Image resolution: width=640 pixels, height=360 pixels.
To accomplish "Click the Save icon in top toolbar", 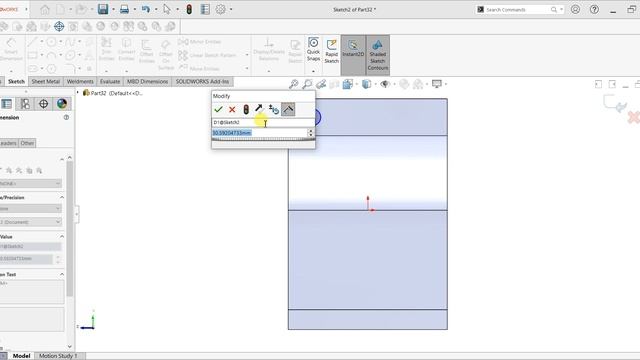I will 103,9.
